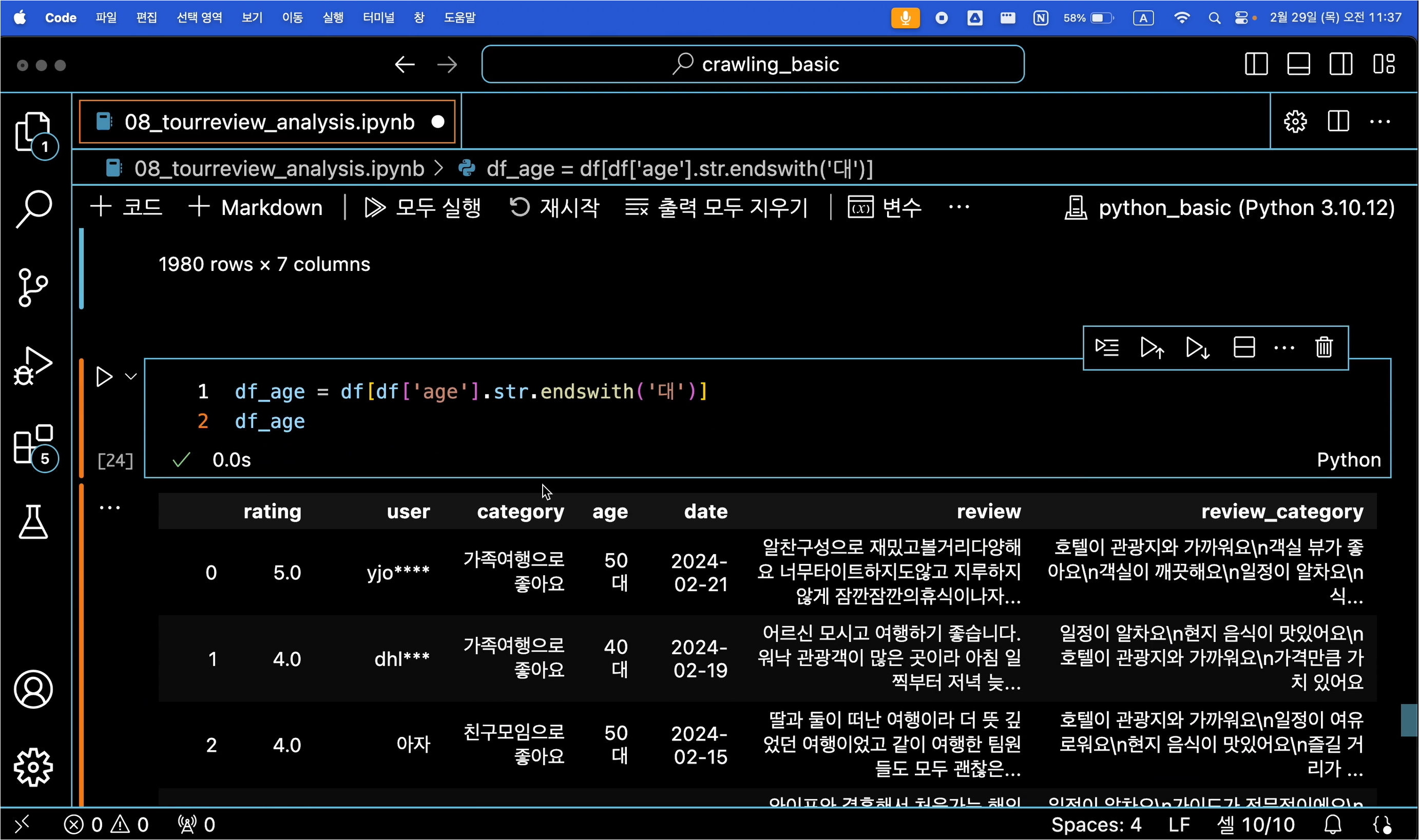This screenshot has width=1419, height=840.
Task: Split the current cell
Action: 1243,347
